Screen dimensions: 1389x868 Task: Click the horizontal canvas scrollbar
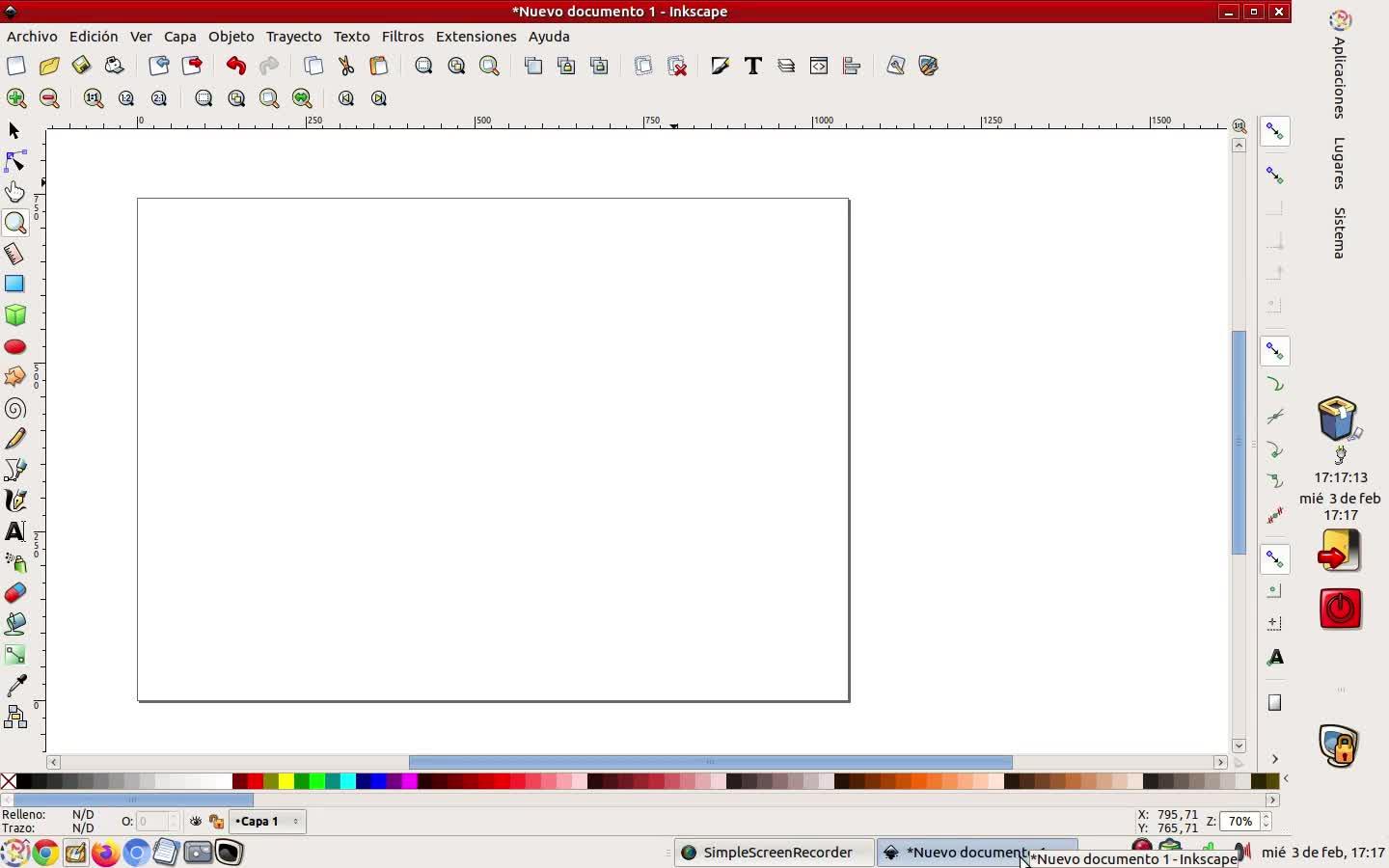(710, 762)
